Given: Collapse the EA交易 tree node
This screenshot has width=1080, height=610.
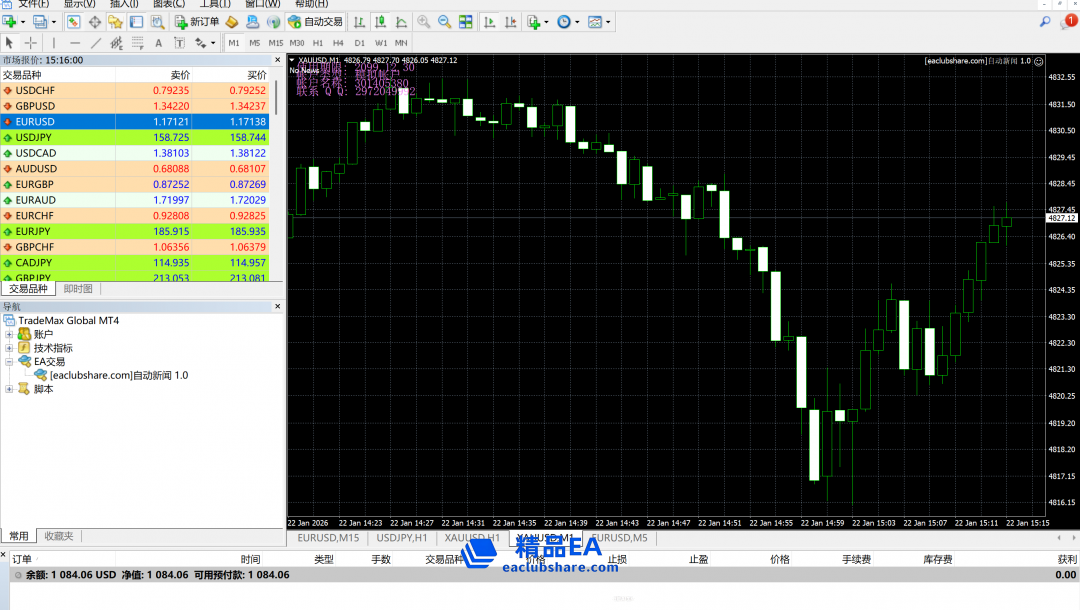Looking at the screenshot, I should pos(10,362).
